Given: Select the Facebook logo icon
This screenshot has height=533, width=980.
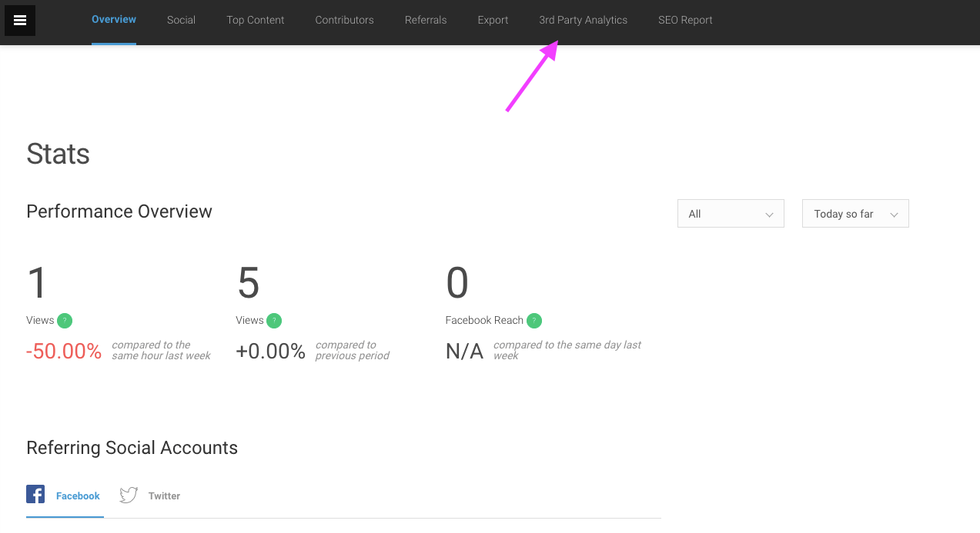Looking at the screenshot, I should (x=36, y=495).
